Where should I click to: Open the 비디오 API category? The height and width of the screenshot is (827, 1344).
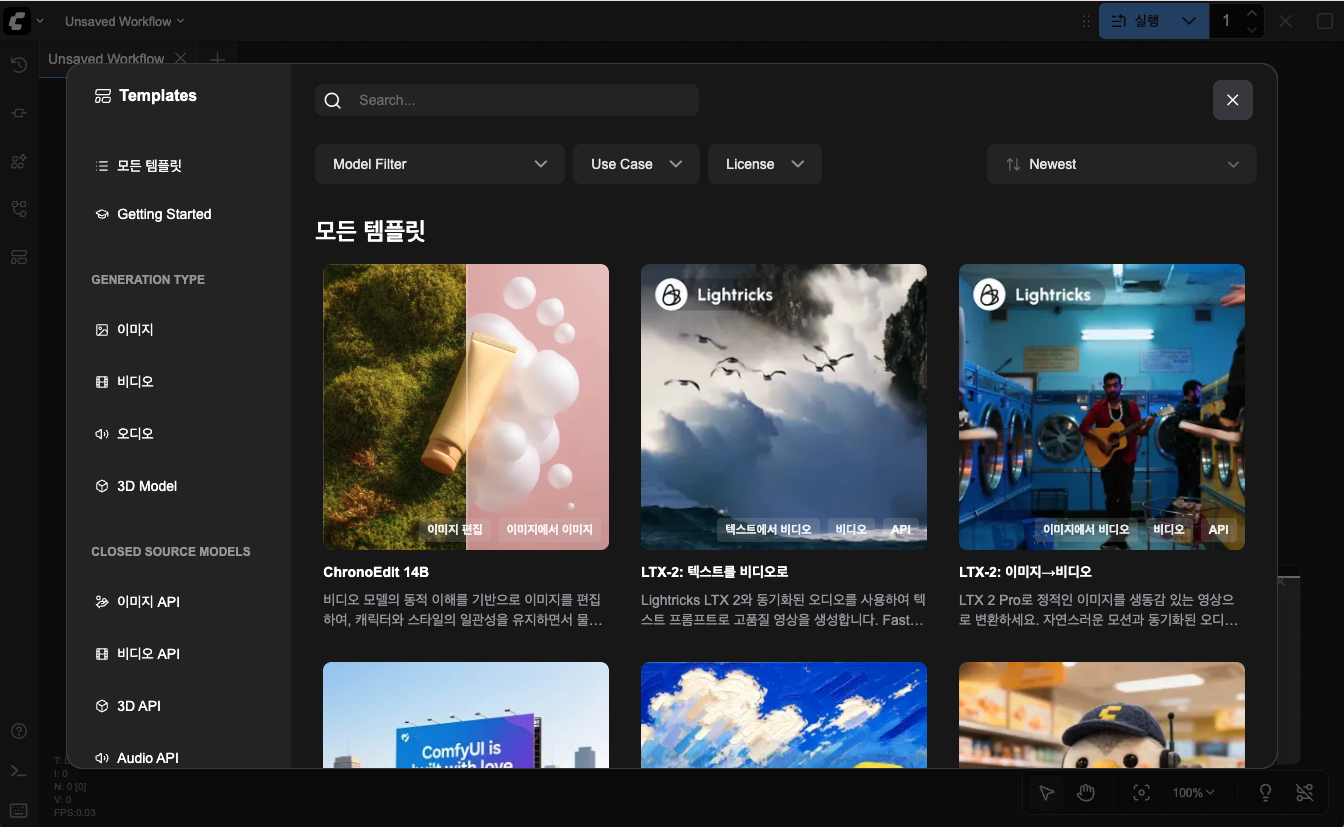pyautogui.click(x=148, y=654)
